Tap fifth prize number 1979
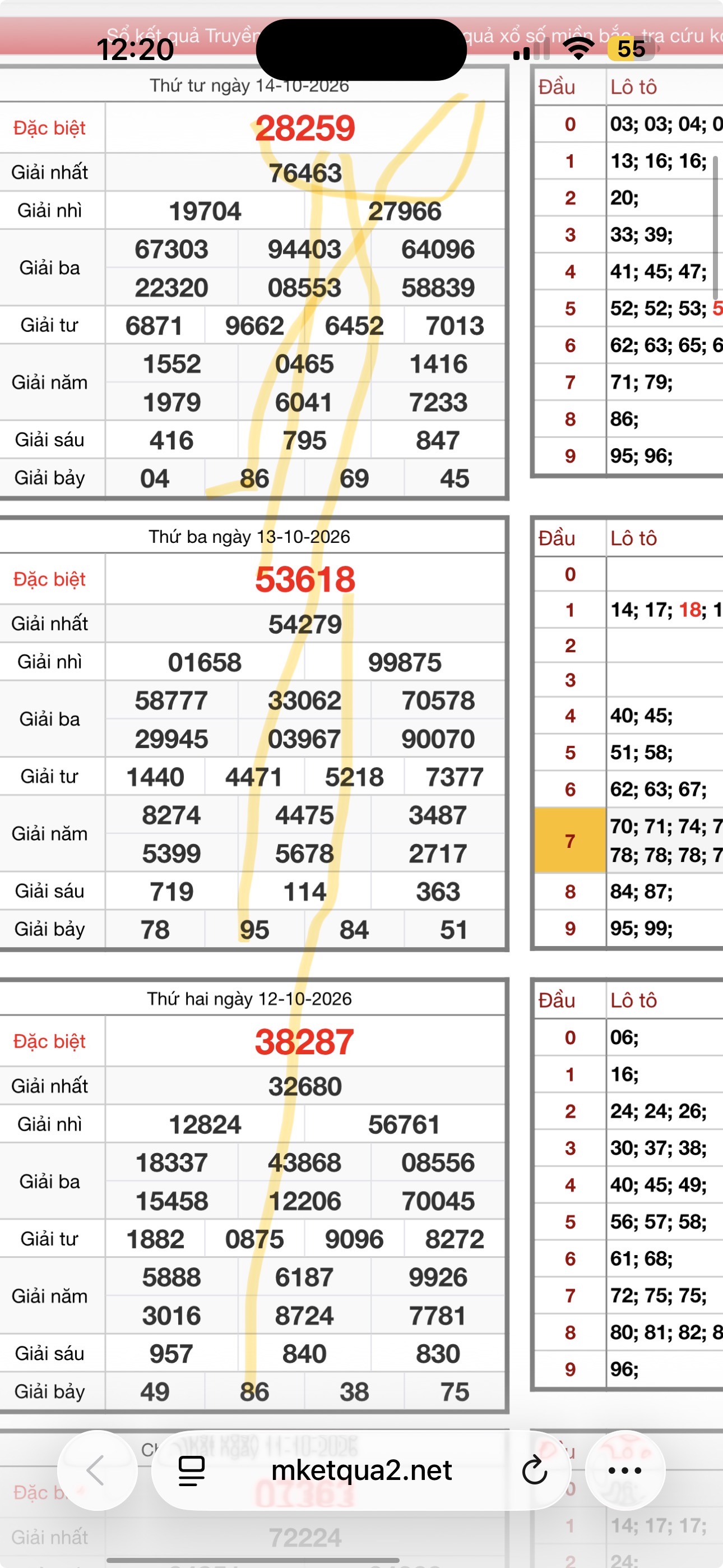The width and height of the screenshot is (723, 1568). click(x=172, y=402)
